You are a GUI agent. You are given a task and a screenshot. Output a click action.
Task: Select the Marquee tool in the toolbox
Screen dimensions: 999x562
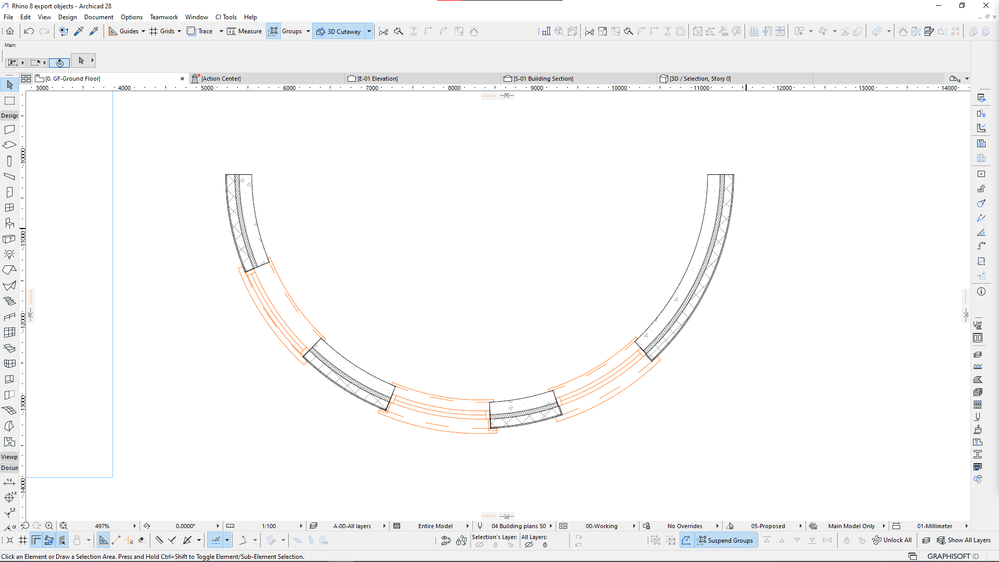tap(10, 101)
